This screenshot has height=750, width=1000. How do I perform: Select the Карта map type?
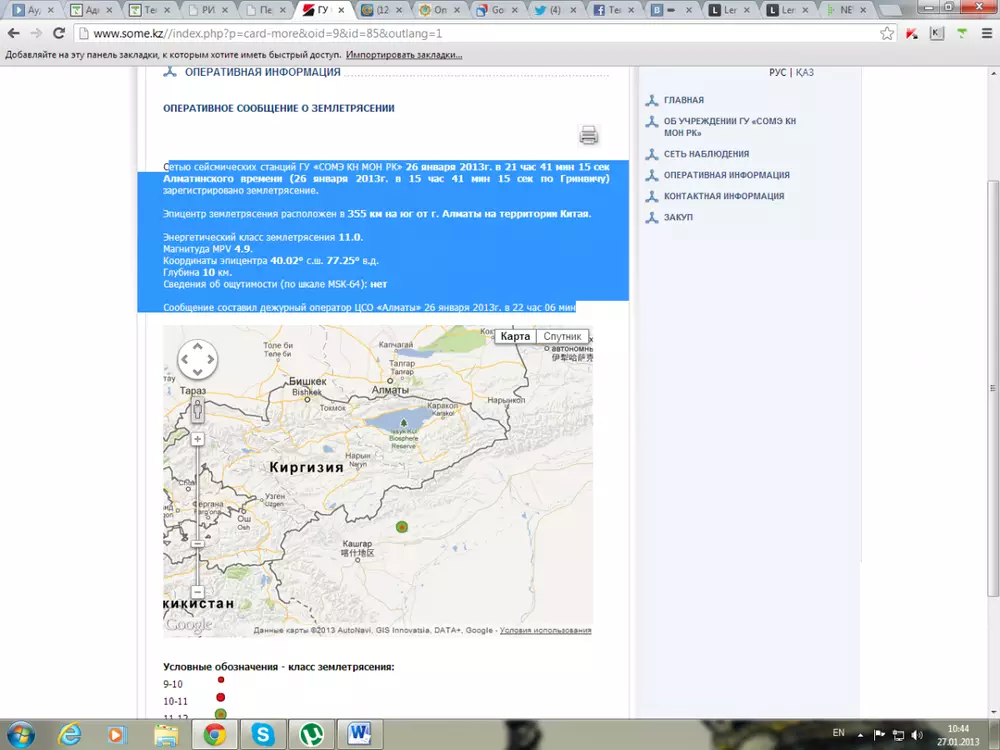[x=515, y=337]
